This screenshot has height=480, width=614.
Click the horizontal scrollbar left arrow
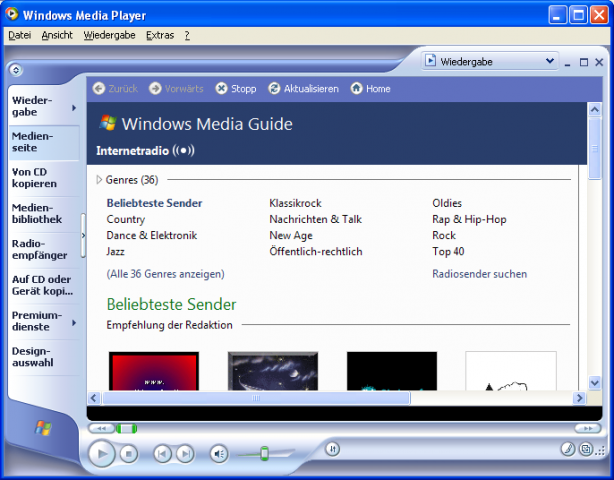(94, 398)
